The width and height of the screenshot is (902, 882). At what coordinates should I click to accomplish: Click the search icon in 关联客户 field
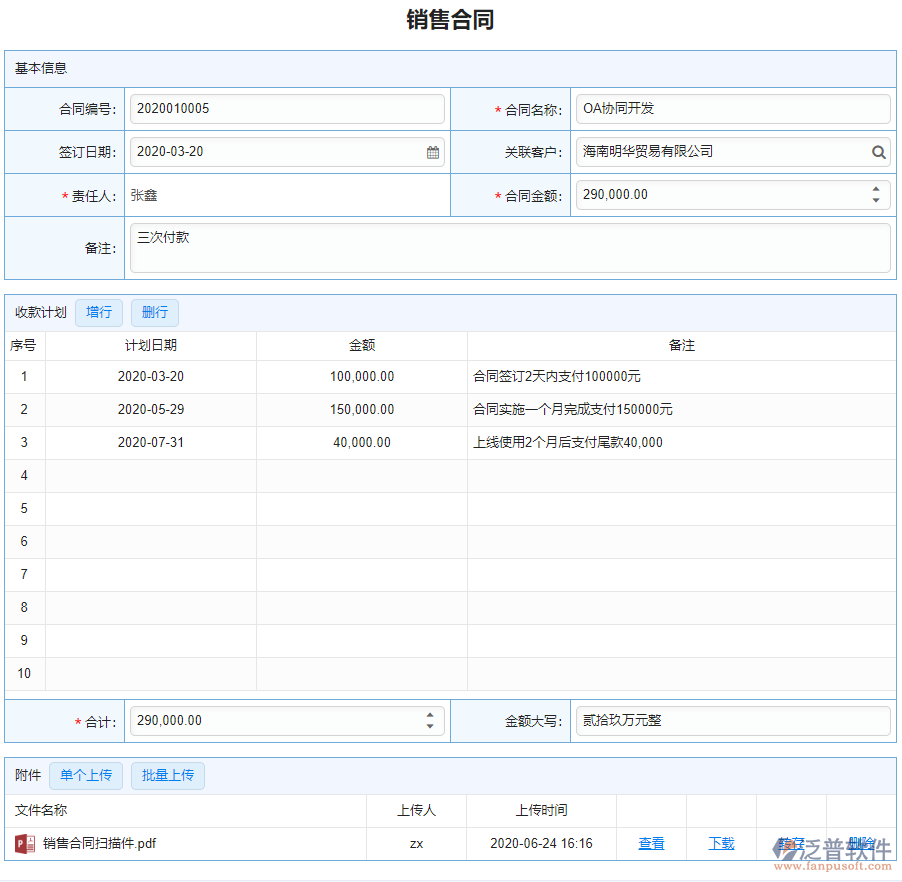click(x=878, y=153)
